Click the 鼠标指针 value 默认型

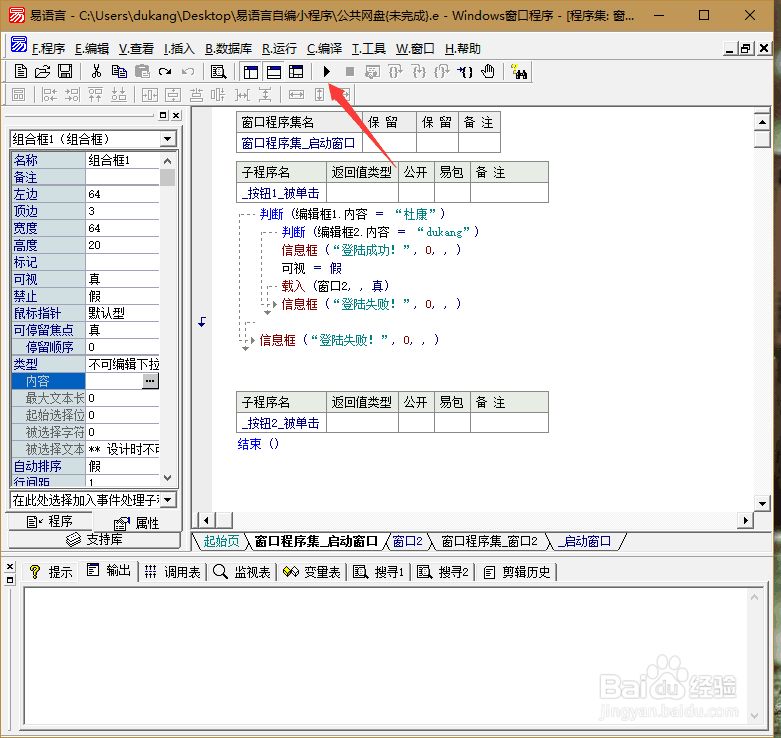tap(123, 313)
